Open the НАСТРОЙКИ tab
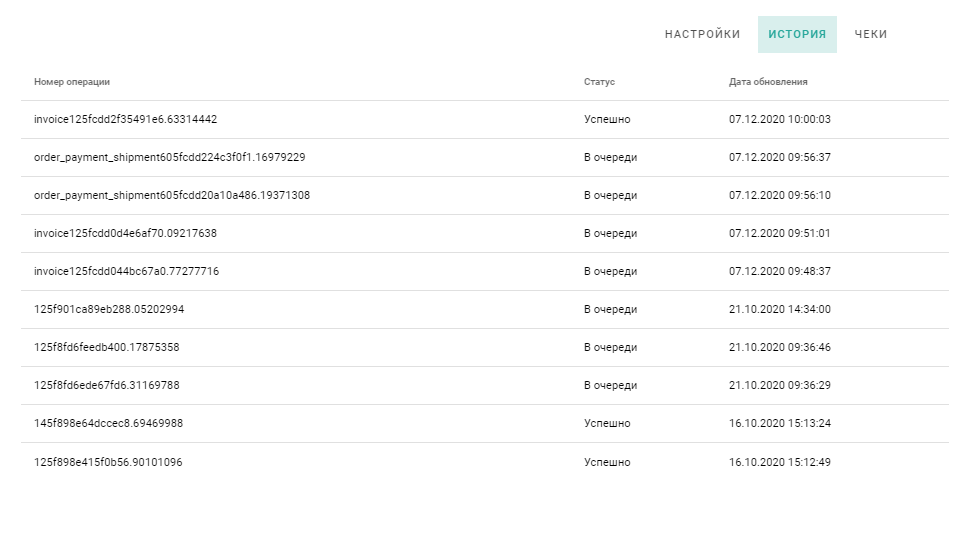This screenshot has height=552, width=963. 702,34
